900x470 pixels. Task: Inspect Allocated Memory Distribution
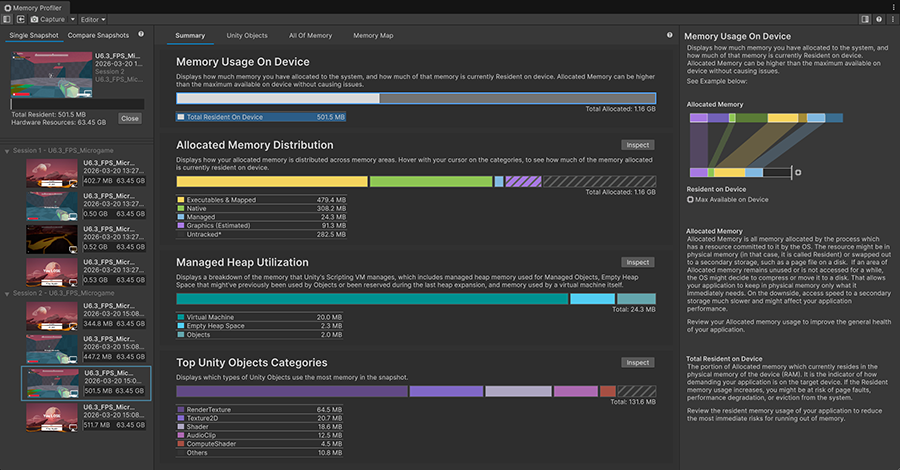[x=638, y=145]
